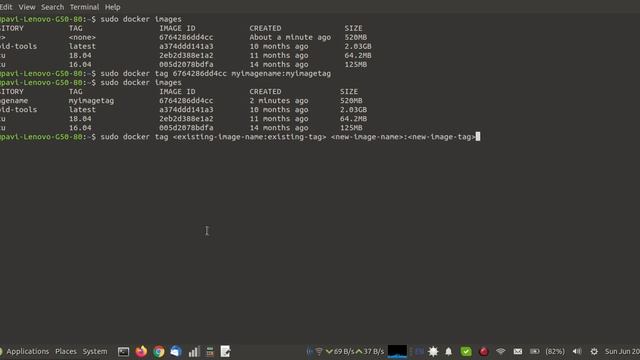The image size is (640, 360).
Task: Place cursor at end of the docker tag command
Action: pos(478,137)
